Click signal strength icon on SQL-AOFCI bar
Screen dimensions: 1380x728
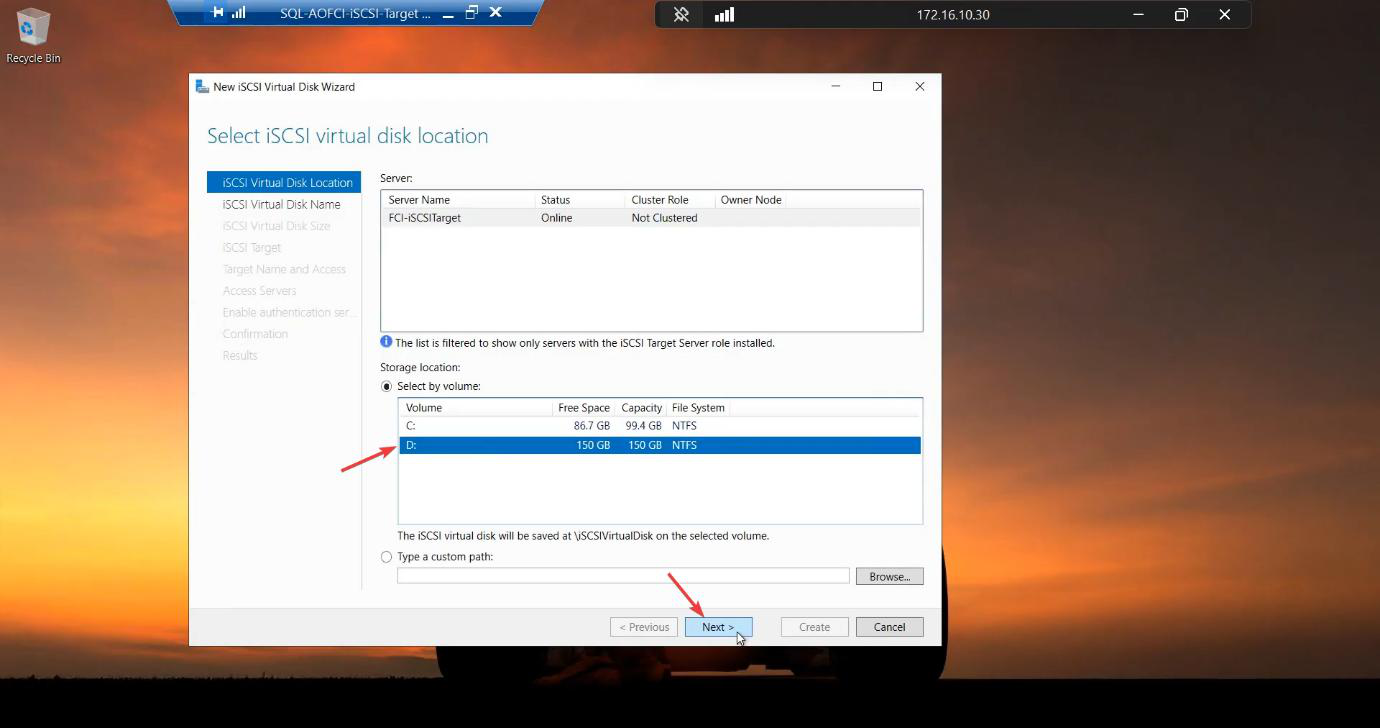point(239,13)
